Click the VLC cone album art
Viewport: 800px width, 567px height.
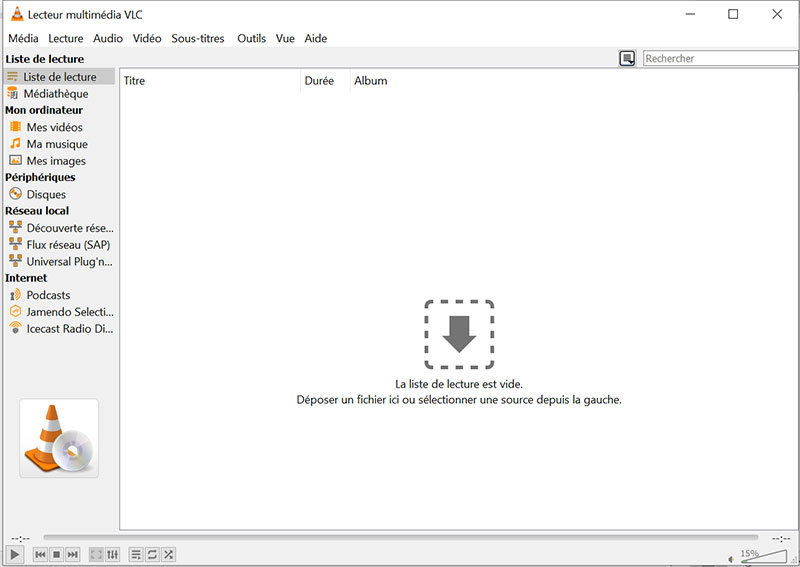59,438
